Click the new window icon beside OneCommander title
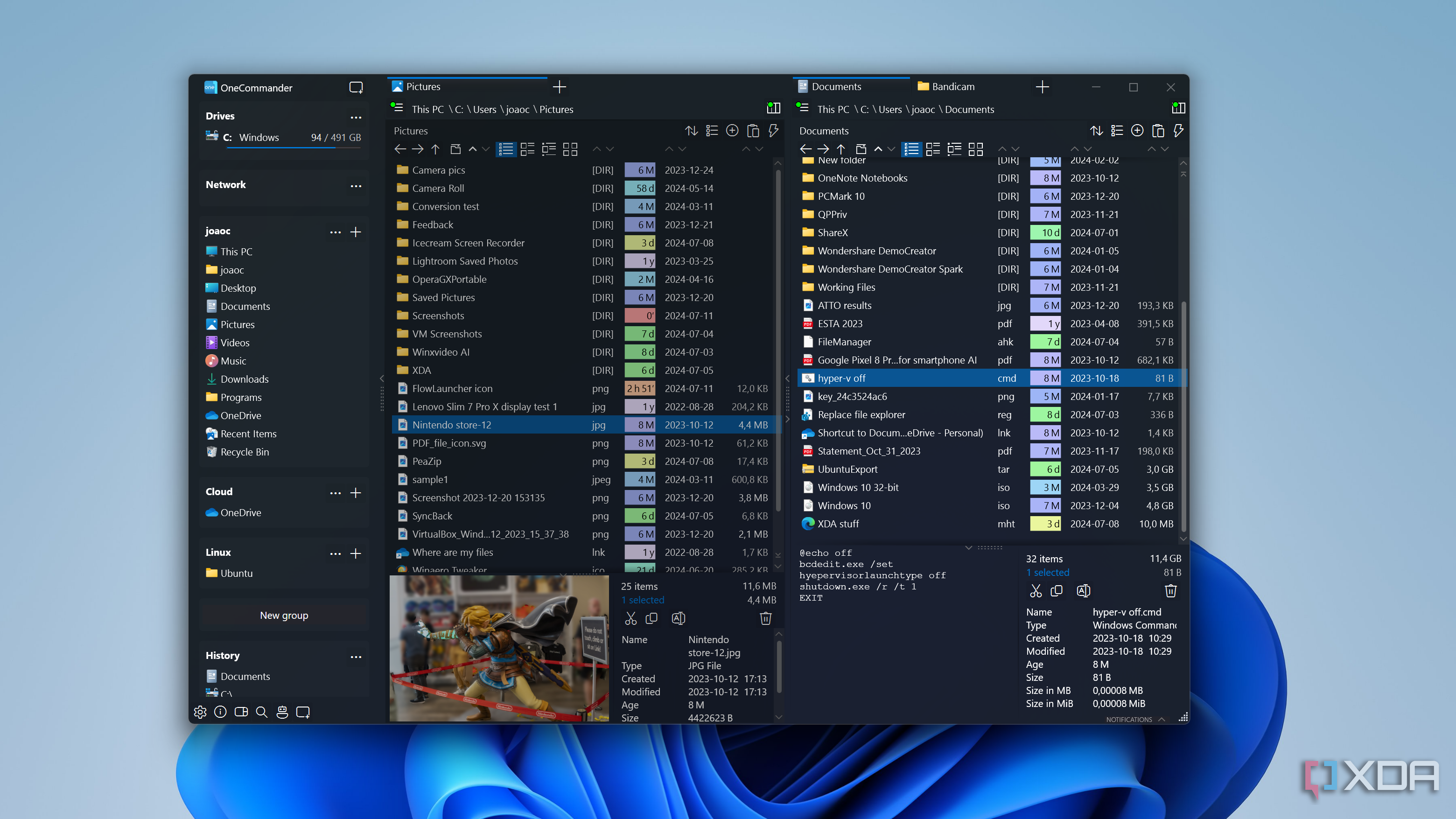 356,88
